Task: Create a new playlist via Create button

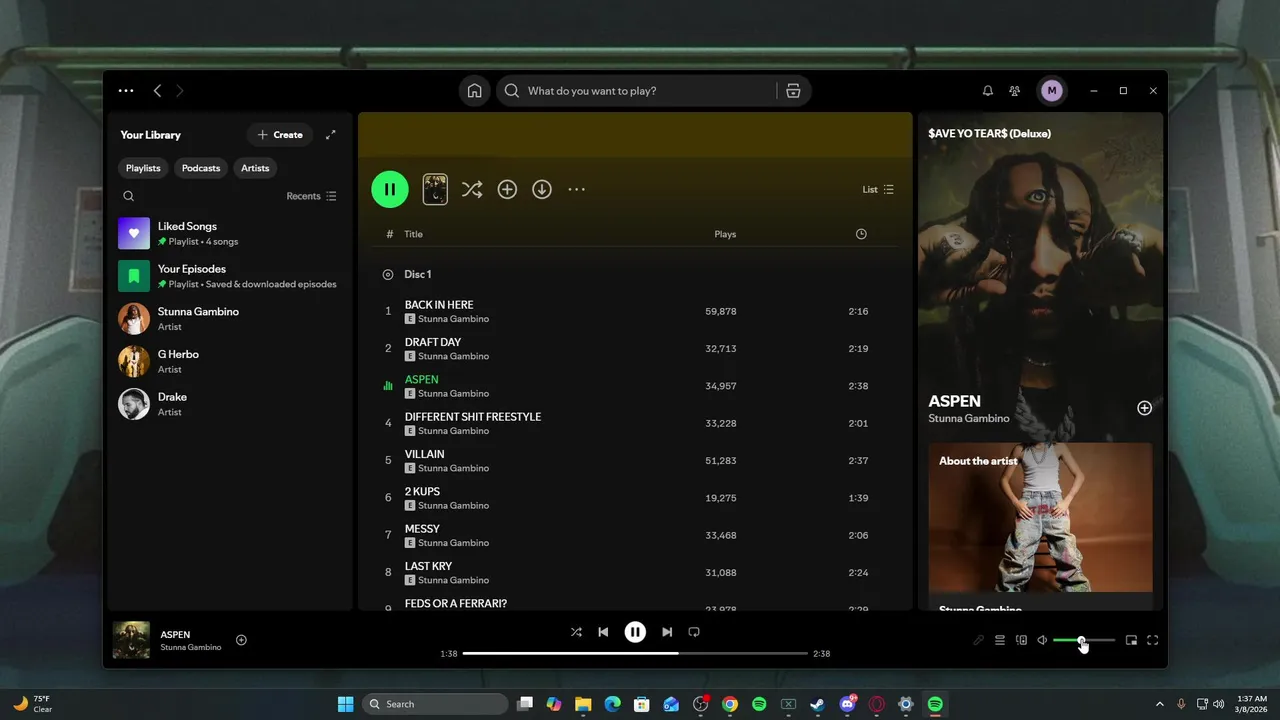Action: click(x=280, y=135)
